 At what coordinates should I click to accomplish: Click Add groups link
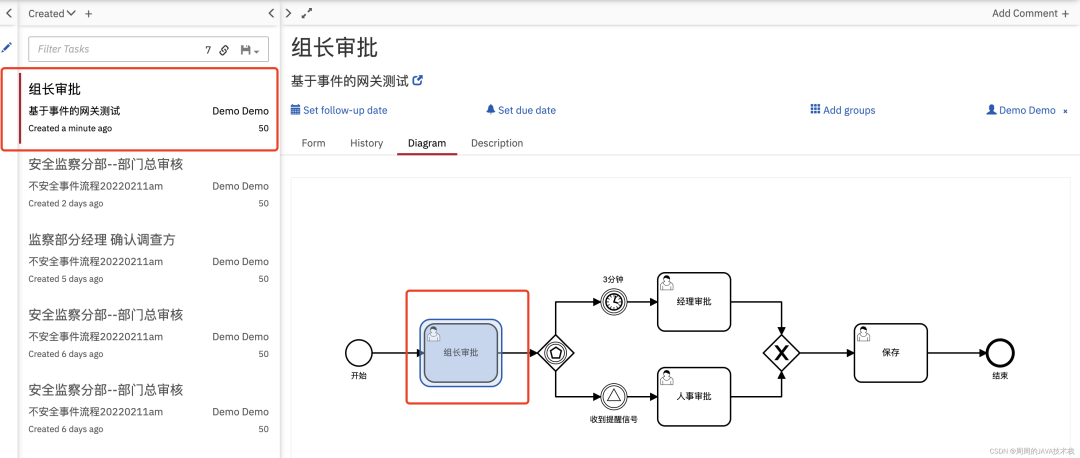click(x=843, y=110)
